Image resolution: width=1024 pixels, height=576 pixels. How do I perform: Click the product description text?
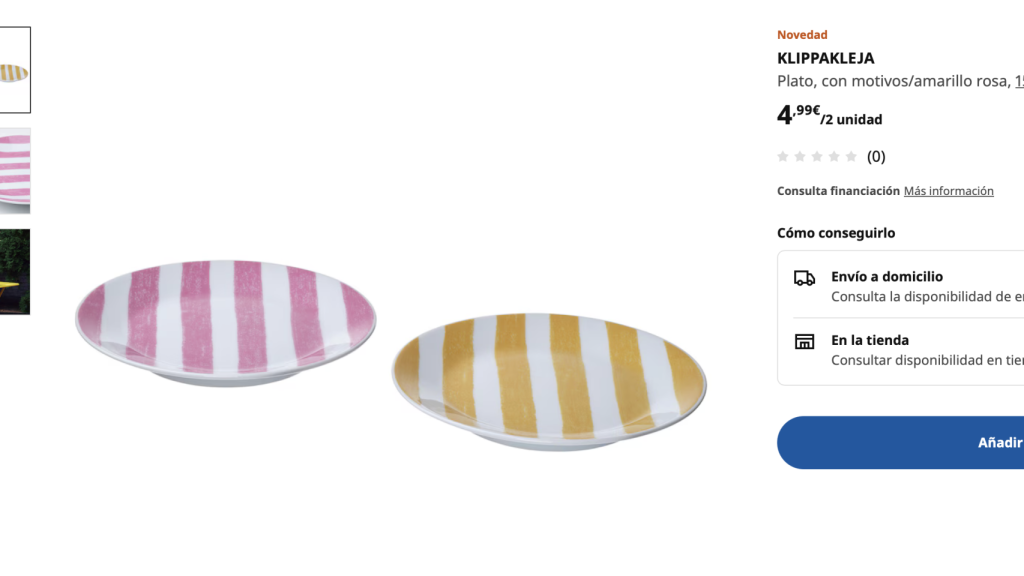(x=890, y=81)
